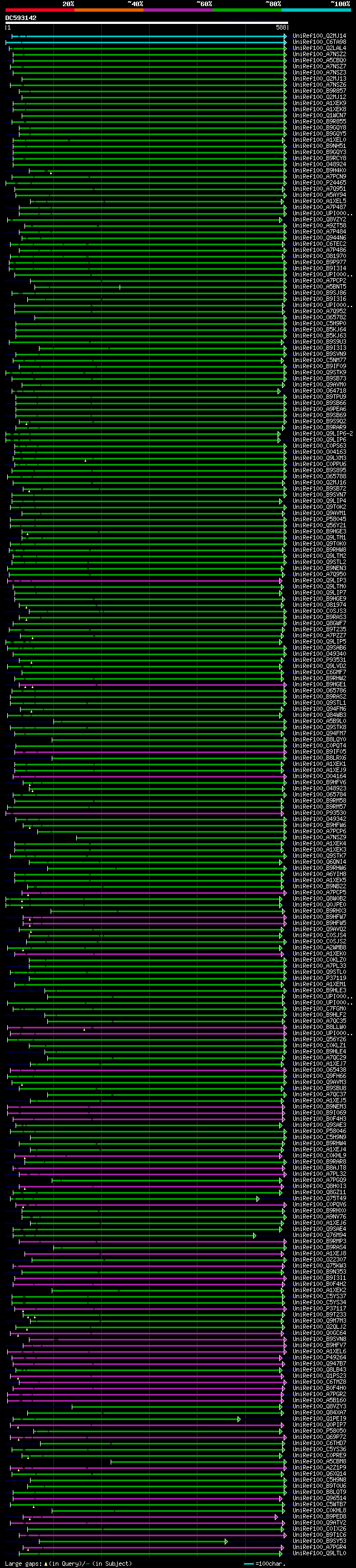This screenshot has height=1568, width=356.
Task: Click hit label UniRef100_Q9LIP7
Action: pos(319,592)
